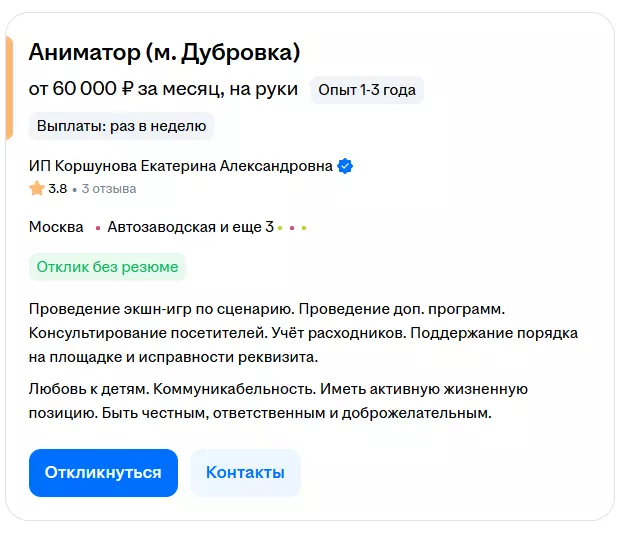Image resolution: width=624 pixels, height=535 pixels.
Task: Click the blue verified employer checkmark
Action: 345,167
